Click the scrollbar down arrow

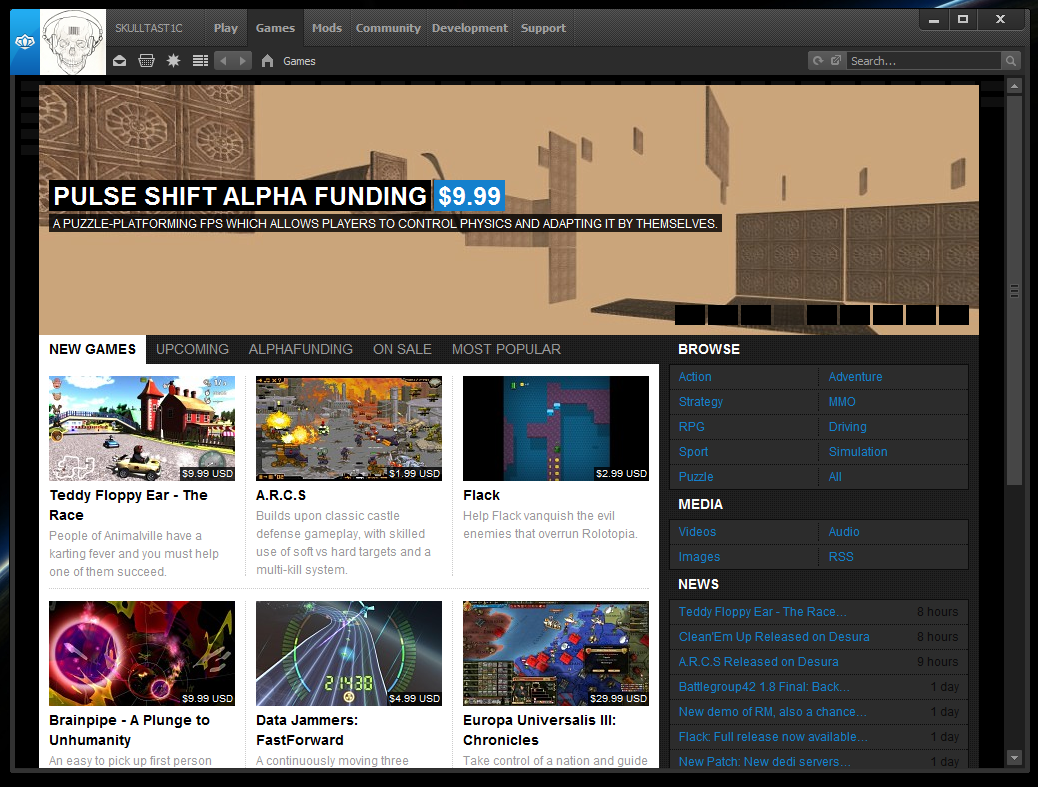(x=1014, y=757)
